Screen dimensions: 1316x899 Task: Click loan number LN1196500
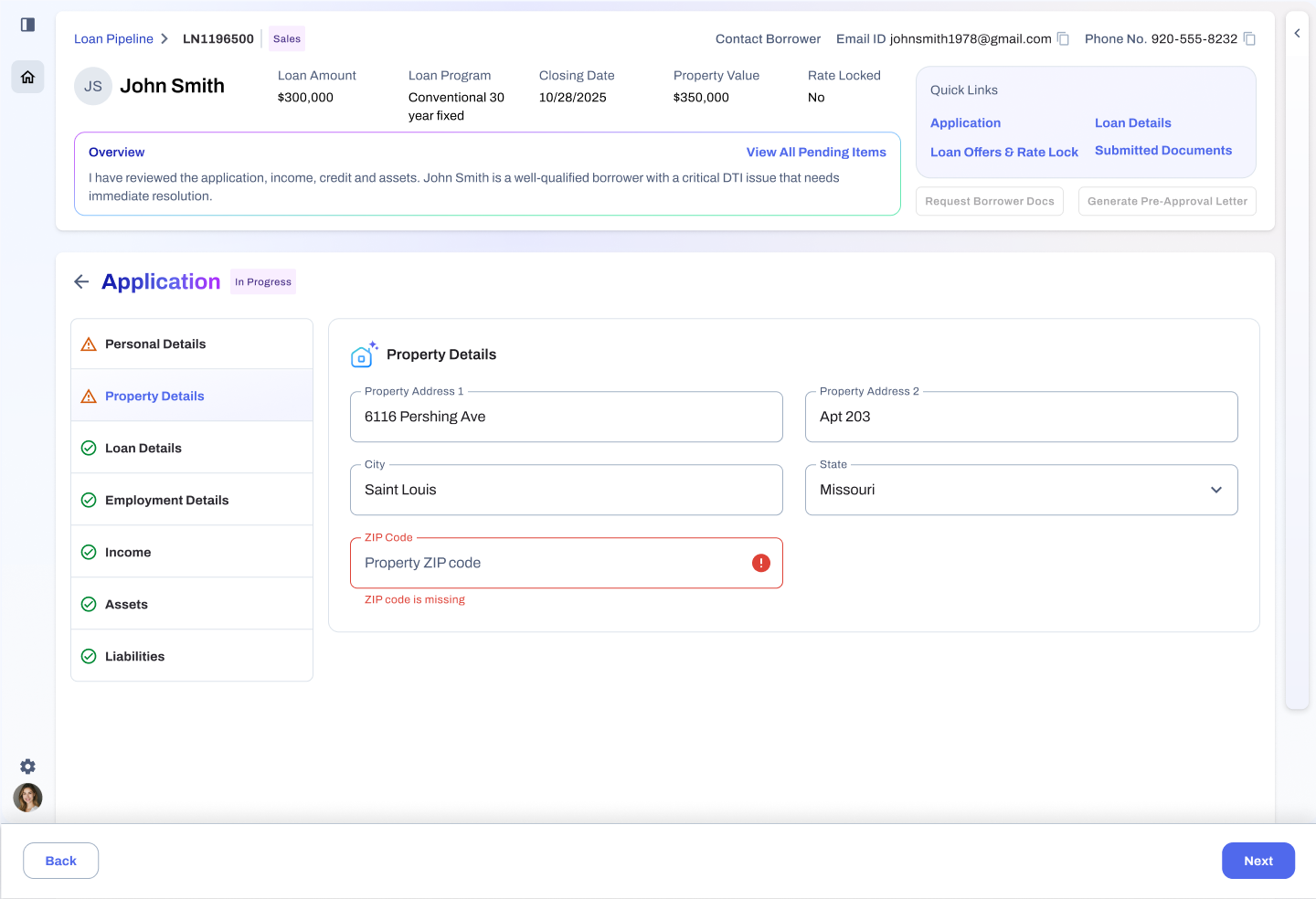click(218, 38)
